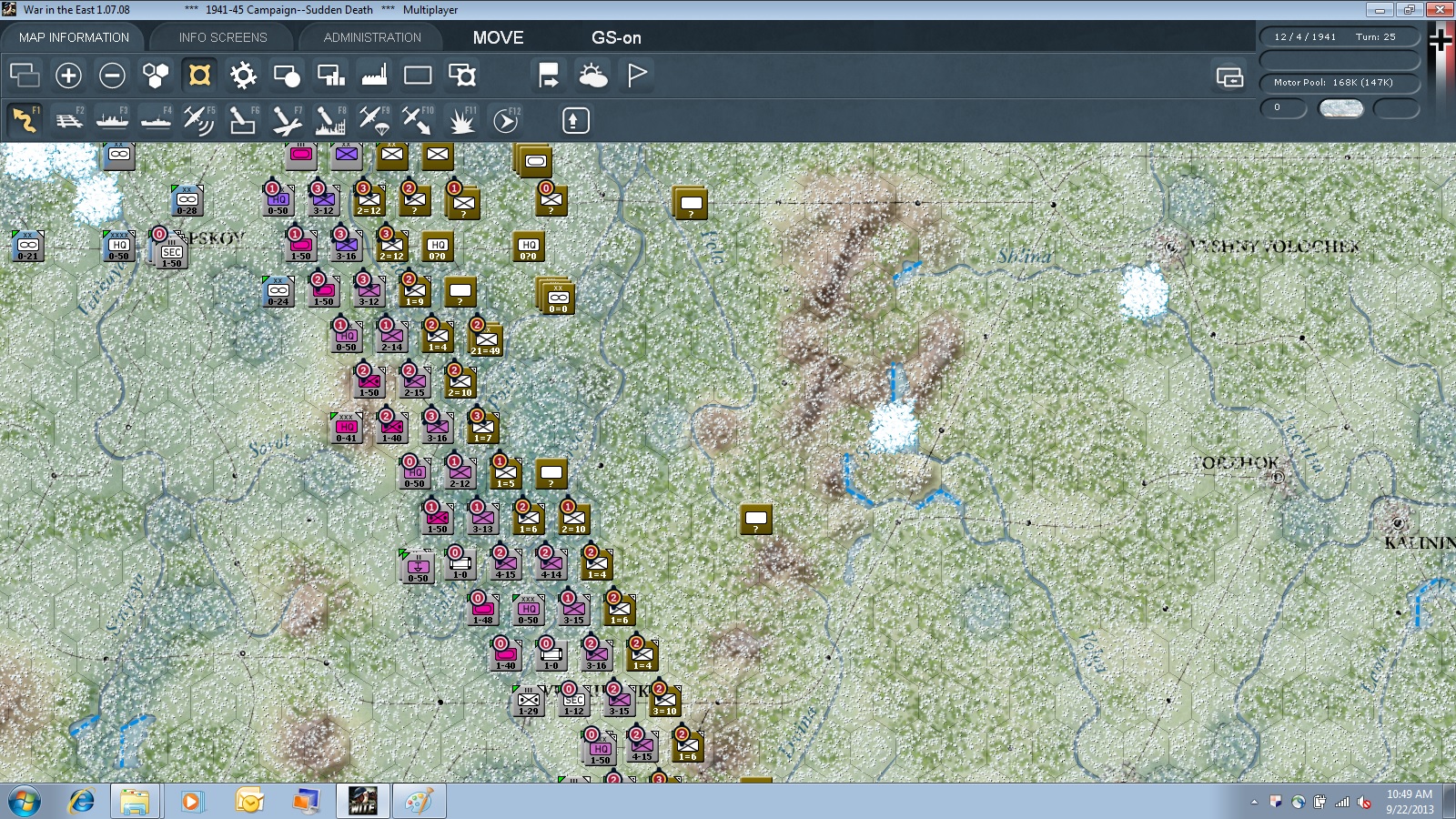Click the Motor Pool 168K field
The width and height of the screenshot is (1456, 819).
[x=1340, y=83]
